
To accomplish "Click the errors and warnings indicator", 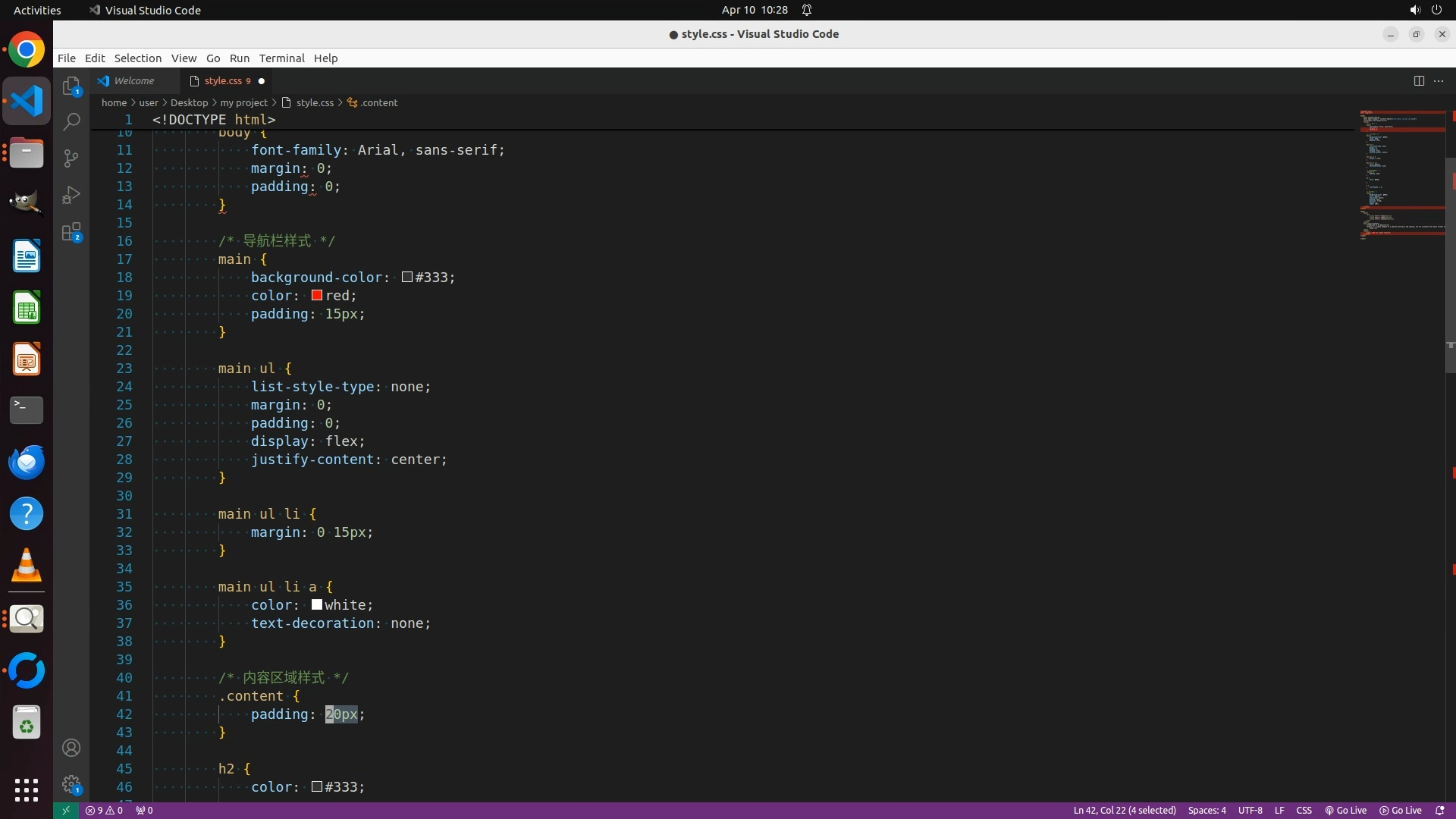I will click(x=104, y=811).
